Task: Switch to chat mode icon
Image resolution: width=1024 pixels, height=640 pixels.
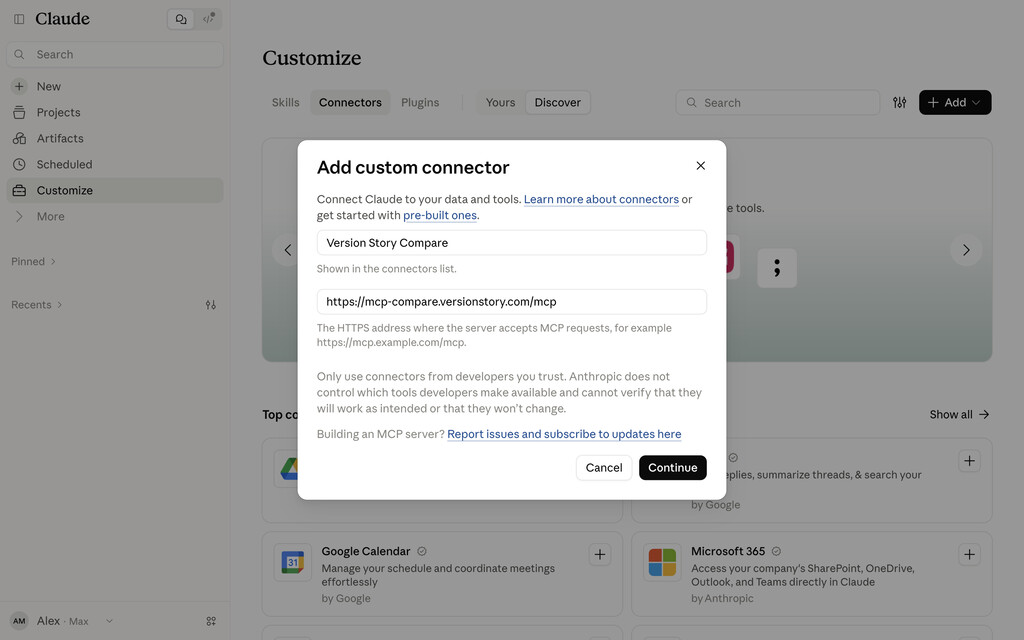Action: coord(181,19)
